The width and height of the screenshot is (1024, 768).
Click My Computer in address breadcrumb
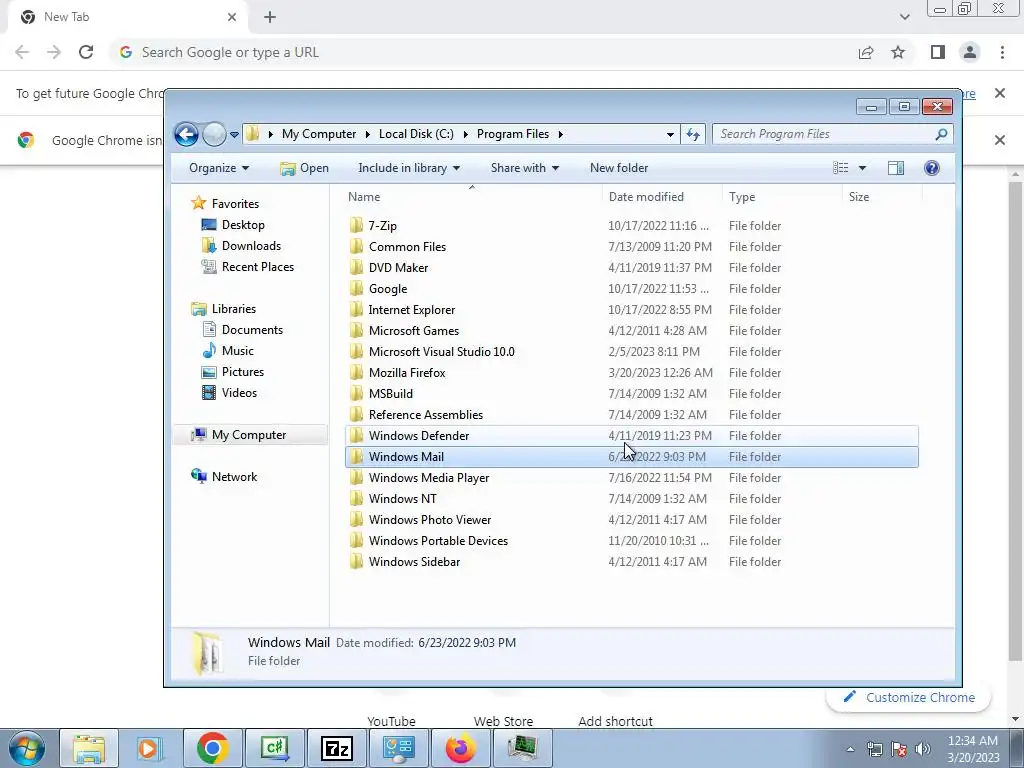(319, 134)
